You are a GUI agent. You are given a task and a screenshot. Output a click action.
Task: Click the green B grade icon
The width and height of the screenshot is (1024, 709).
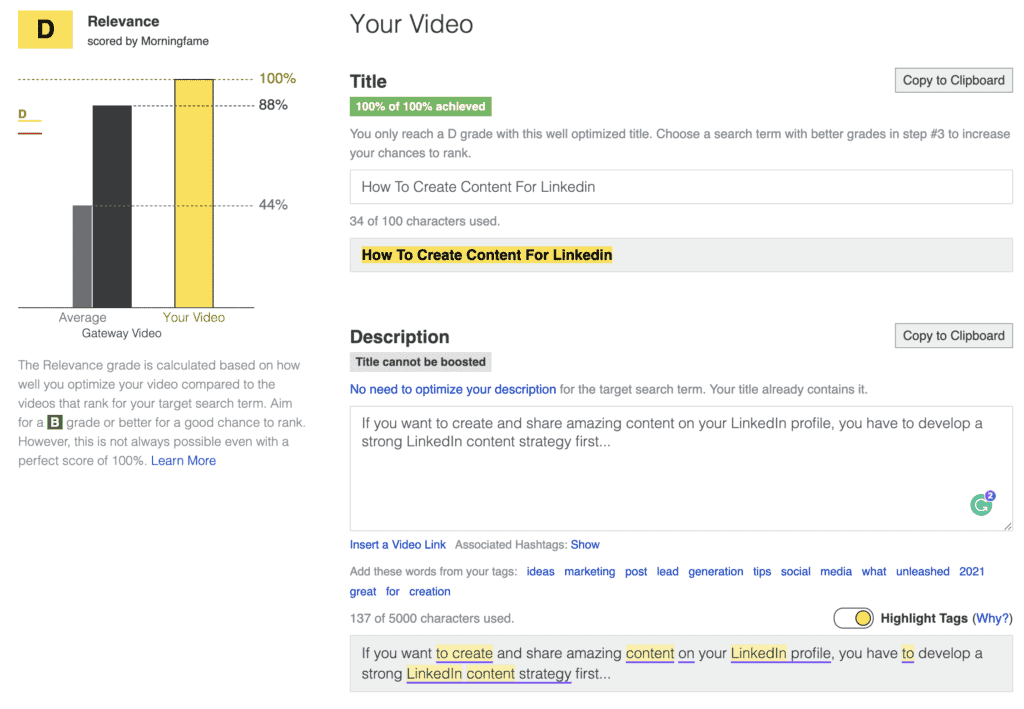pyautogui.click(x=55, y=423)
